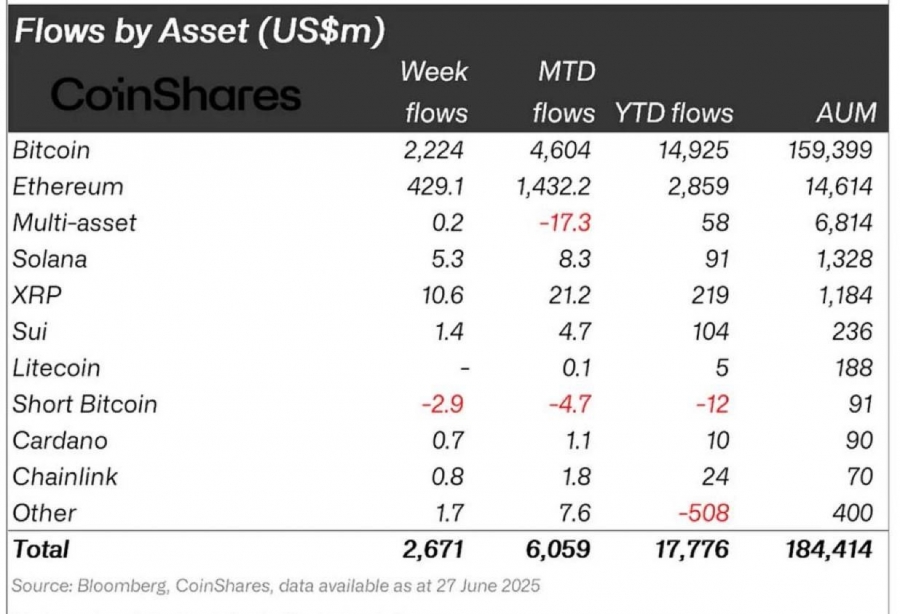
Task: Click the Multi-asset MTD value -17.3
Action: click(x=565, y=223)
